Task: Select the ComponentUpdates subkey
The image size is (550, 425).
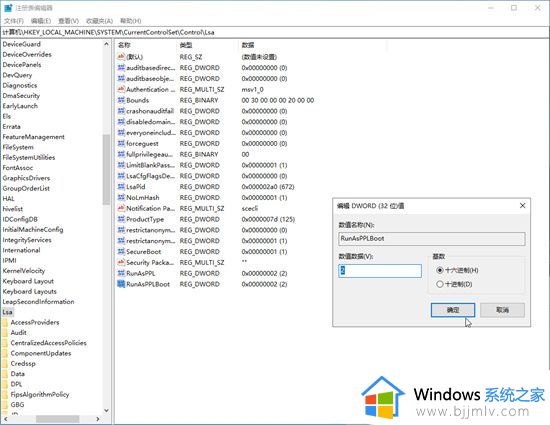Action: coord(41,353)
